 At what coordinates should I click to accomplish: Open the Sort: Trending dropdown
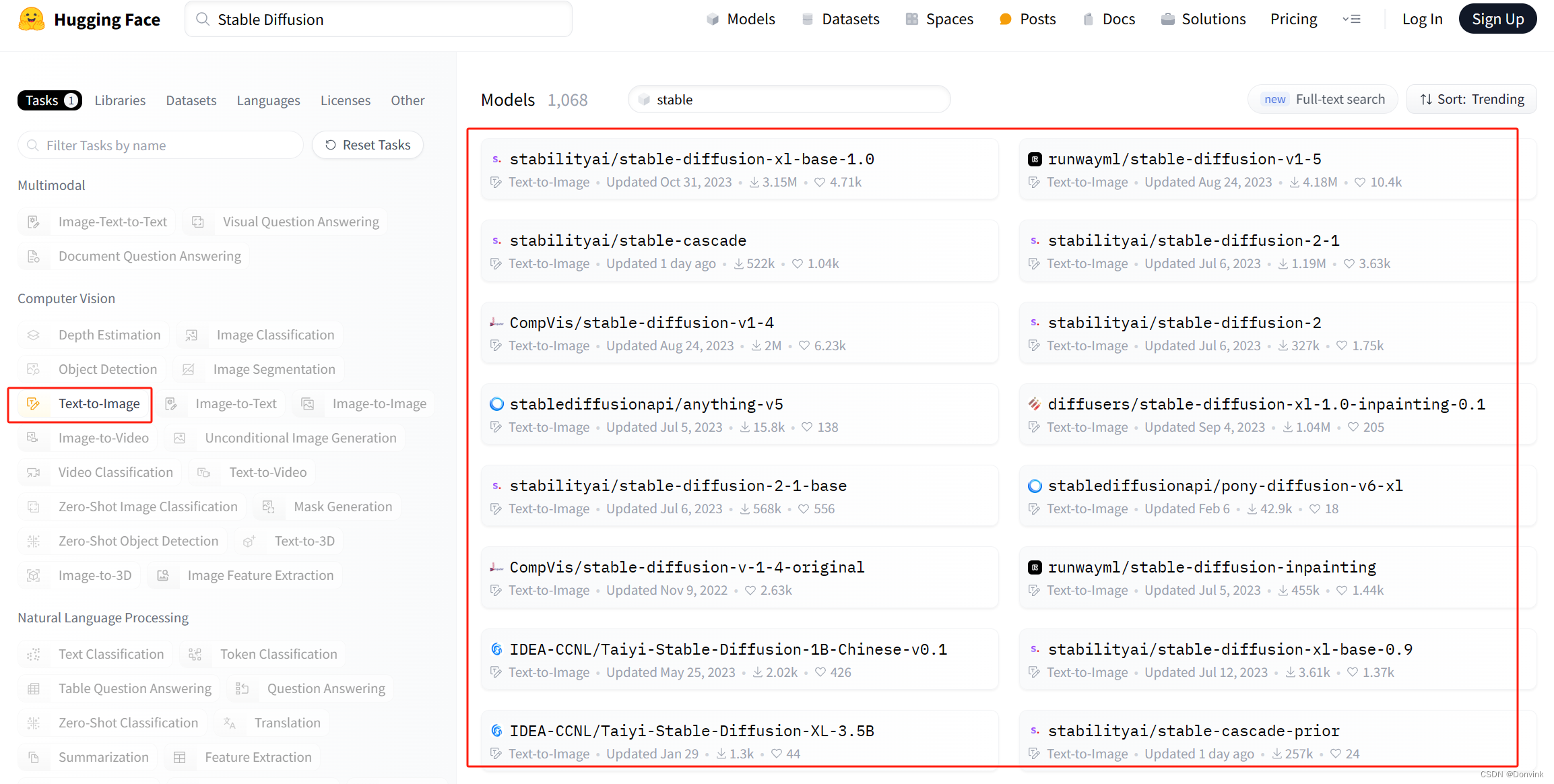pyautogui.click(x=1472, y=99)
